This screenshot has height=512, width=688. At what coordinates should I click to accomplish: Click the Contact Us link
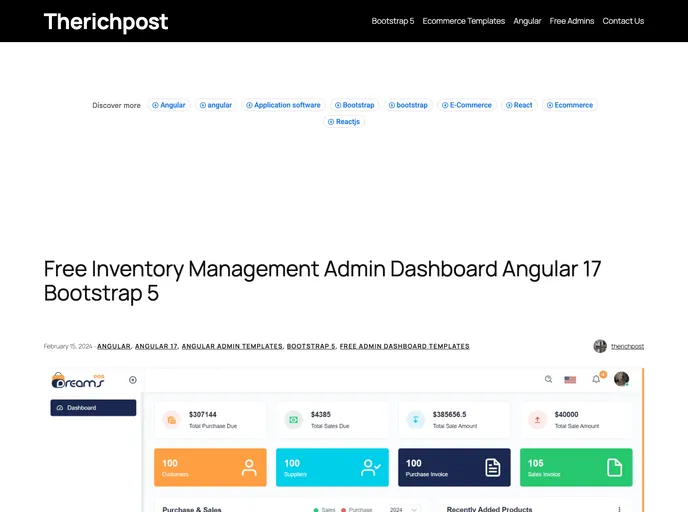pyautogui.click(x=623, y=21)
